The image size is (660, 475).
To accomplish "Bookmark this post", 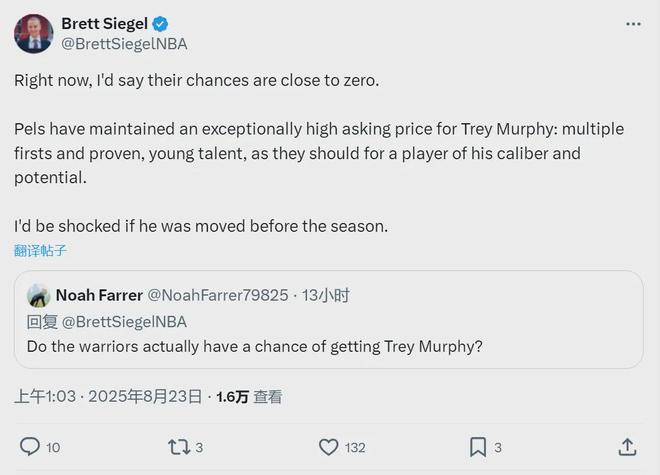I will click(x=478, y=447).
